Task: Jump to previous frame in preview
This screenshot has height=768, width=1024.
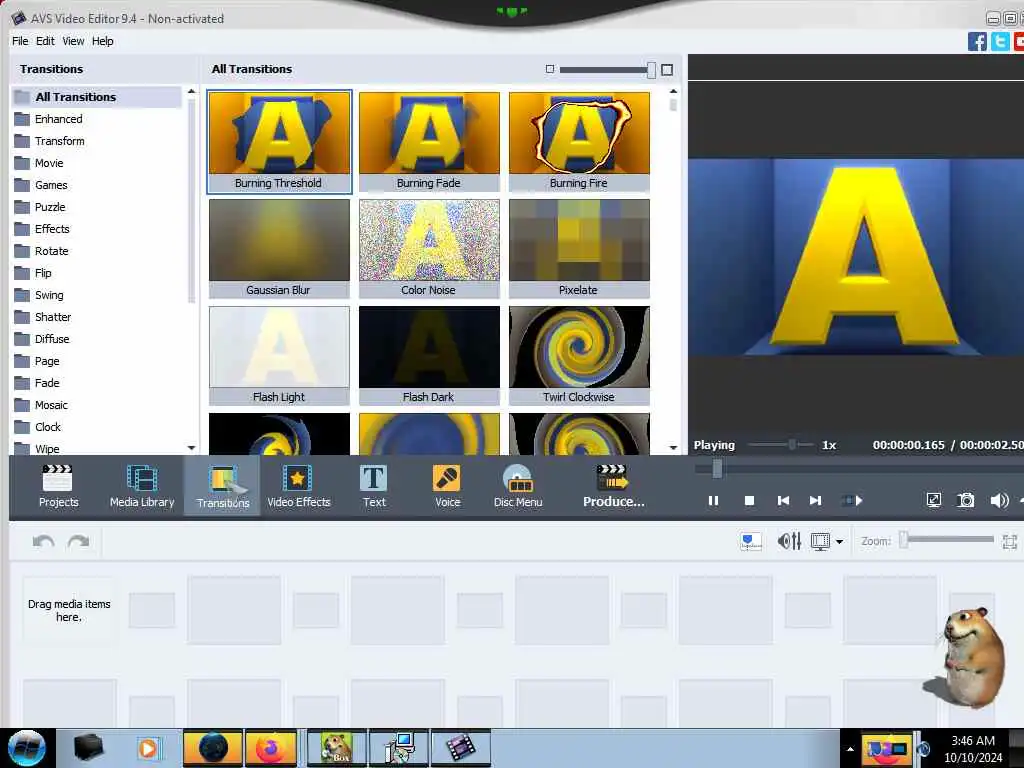Action: tap(783, 500)
